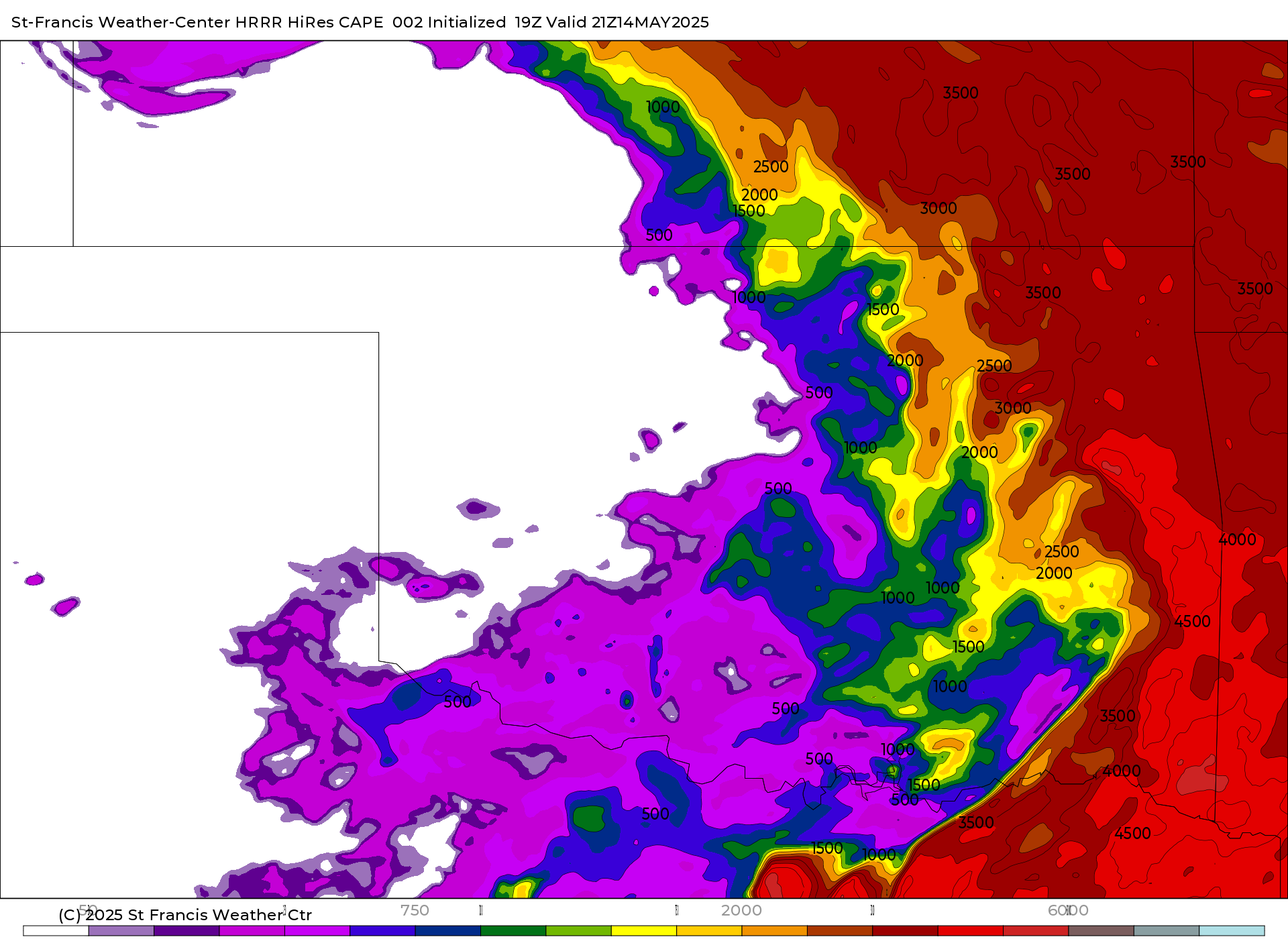Click the '750' color bar label
Viewport: 1288px width, 939px height.
[x=415, y=910]
